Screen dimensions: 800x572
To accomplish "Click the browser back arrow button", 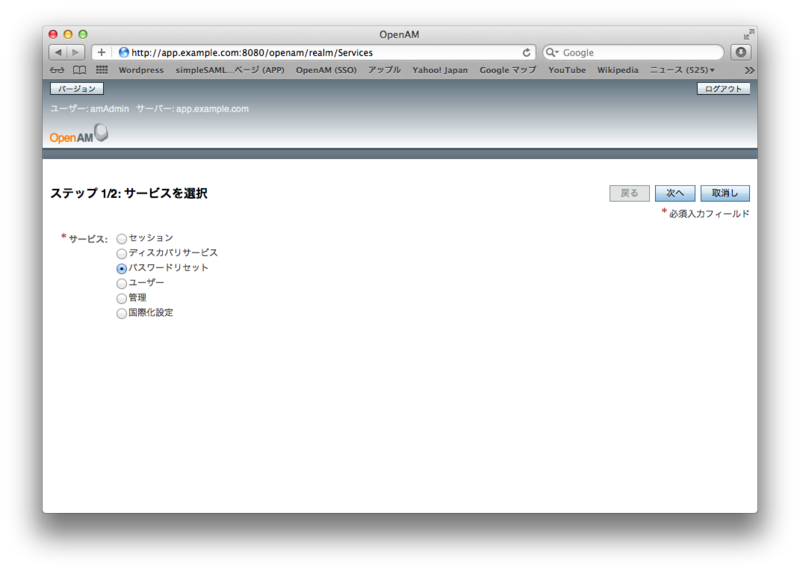I will 58,52.
